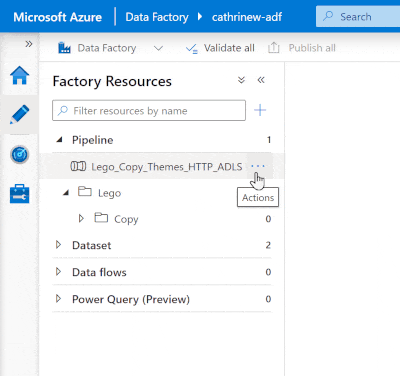The image size is (400, 376).
Task: Click the folder icon next to Lego
Action: [85, 191]
